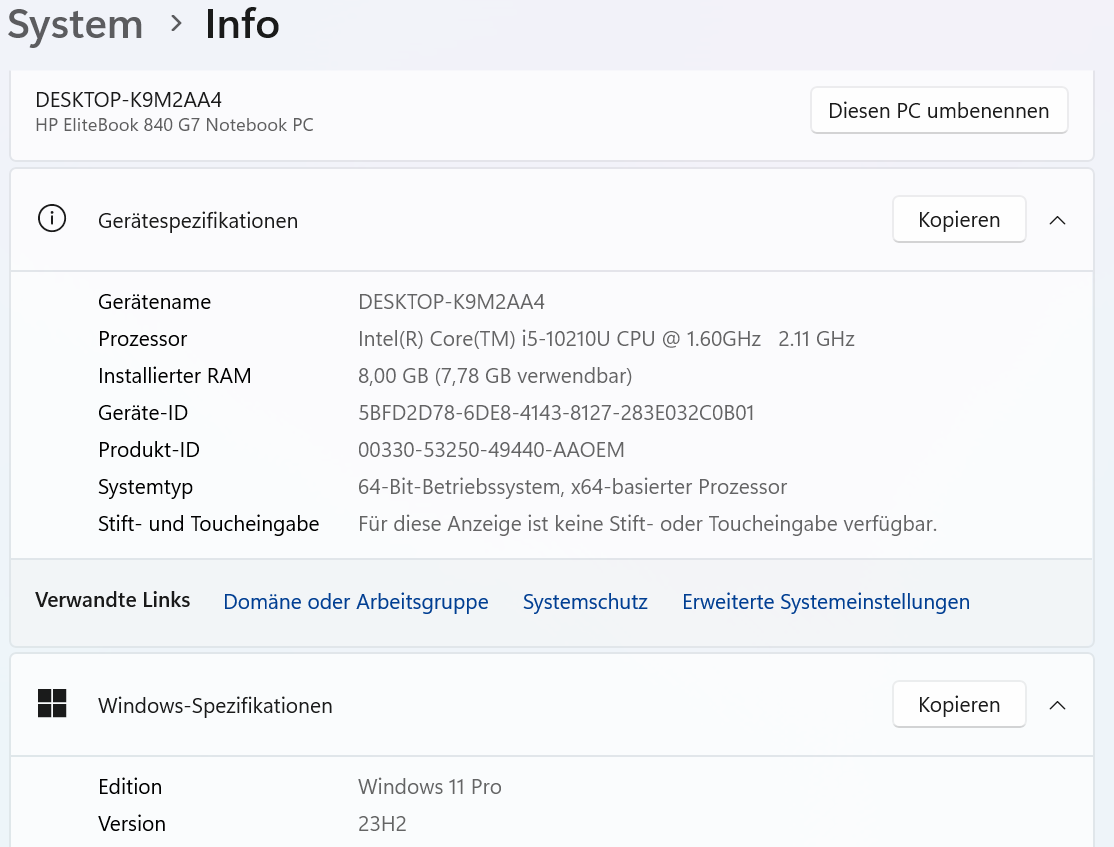Click the DESKTOP-K9M2AA4 name in the top card
Screen dimensions: 1114x847
point(129,99)
